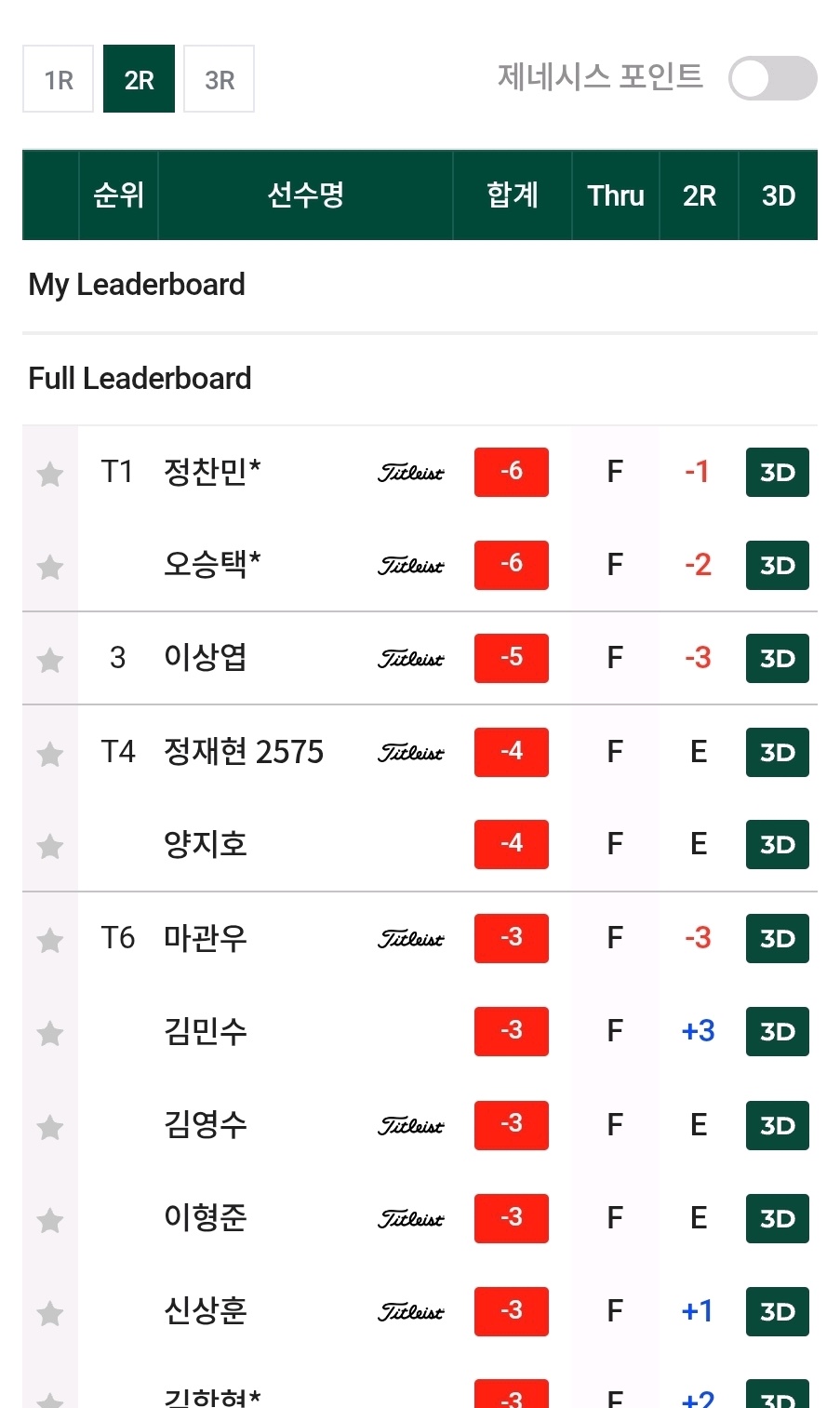Sort by the 순위 column header
This screenshot has width=840, height=1408.
coord(118,195)
